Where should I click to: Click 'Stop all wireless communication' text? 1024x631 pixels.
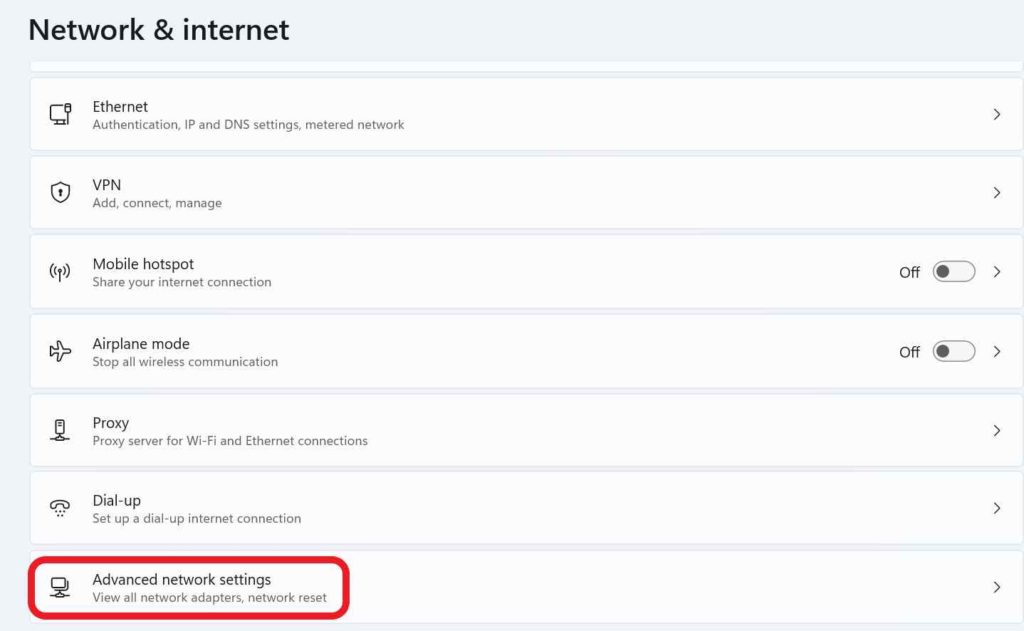185,362
